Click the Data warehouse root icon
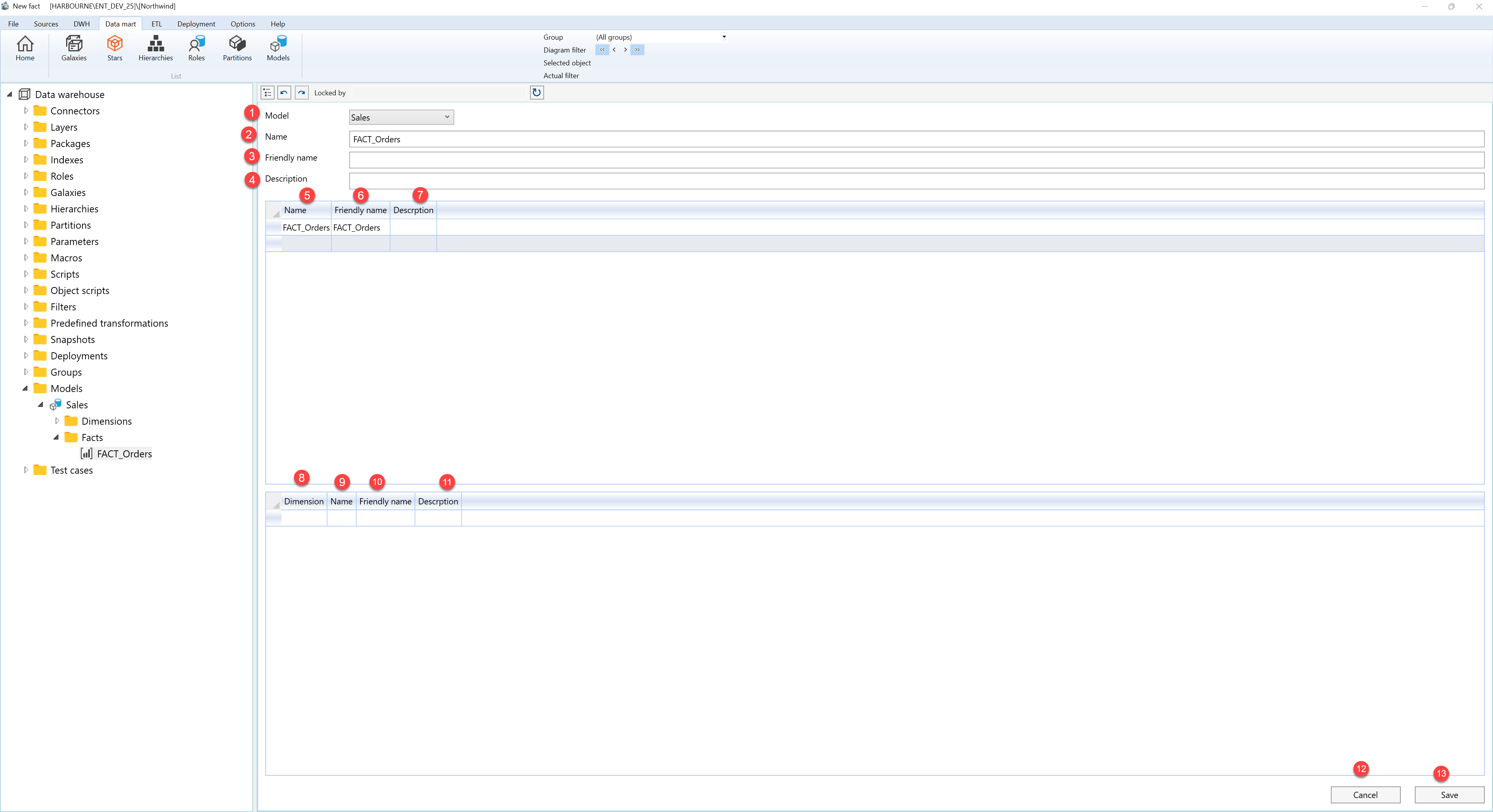This screenshot has width=1493, height=812. (x=25, y=94)
